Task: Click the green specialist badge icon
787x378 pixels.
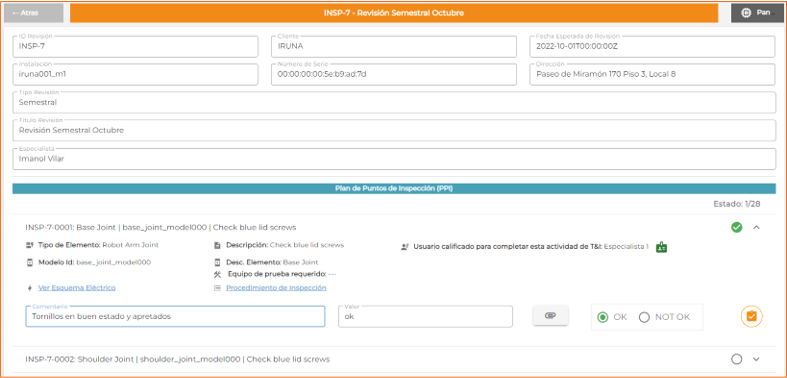Action: pyautogui.click(x=662, y=247)
